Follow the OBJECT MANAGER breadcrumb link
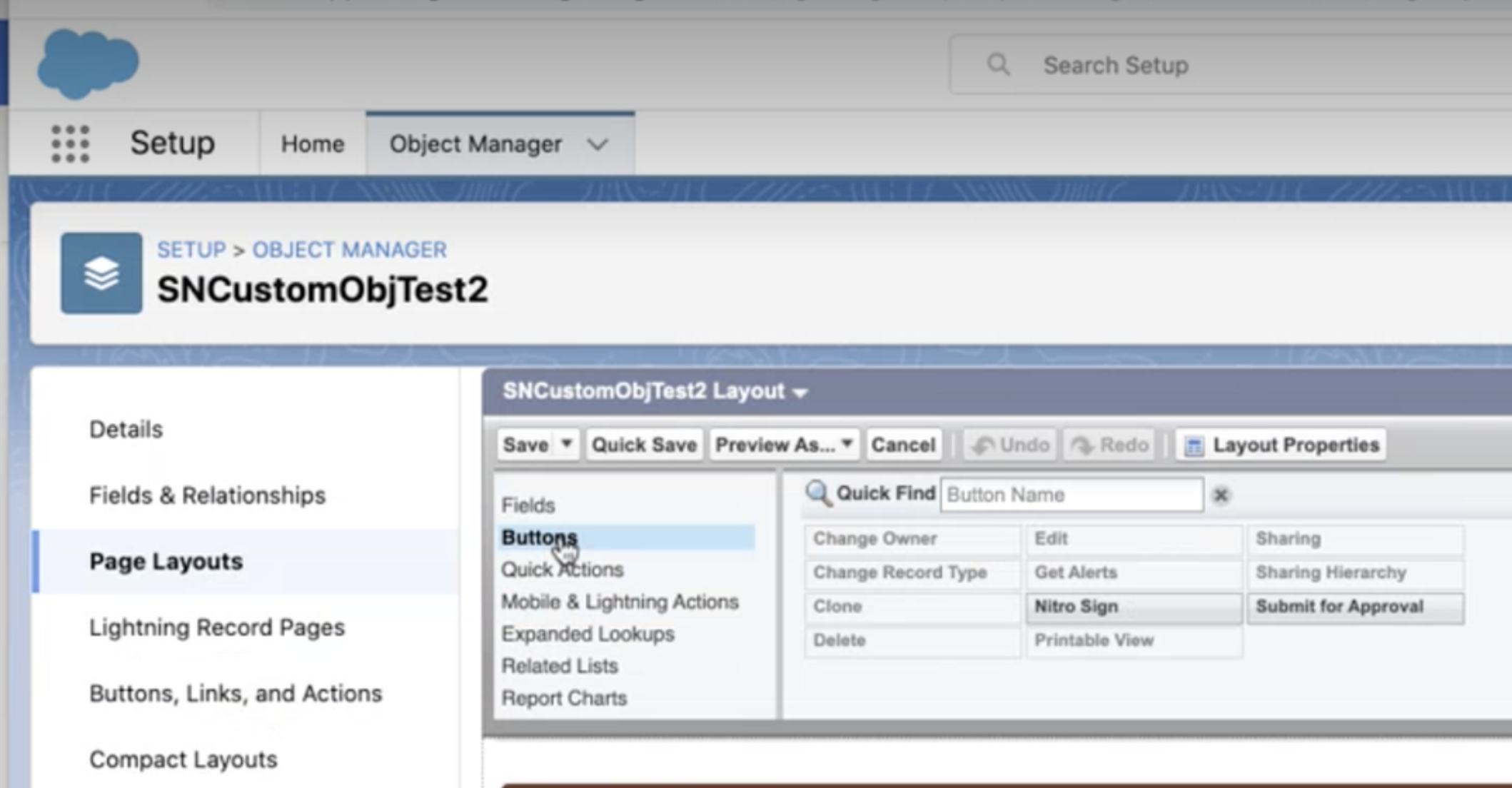This screenshot has width=1512, height=788. click(x=349, y=250)
